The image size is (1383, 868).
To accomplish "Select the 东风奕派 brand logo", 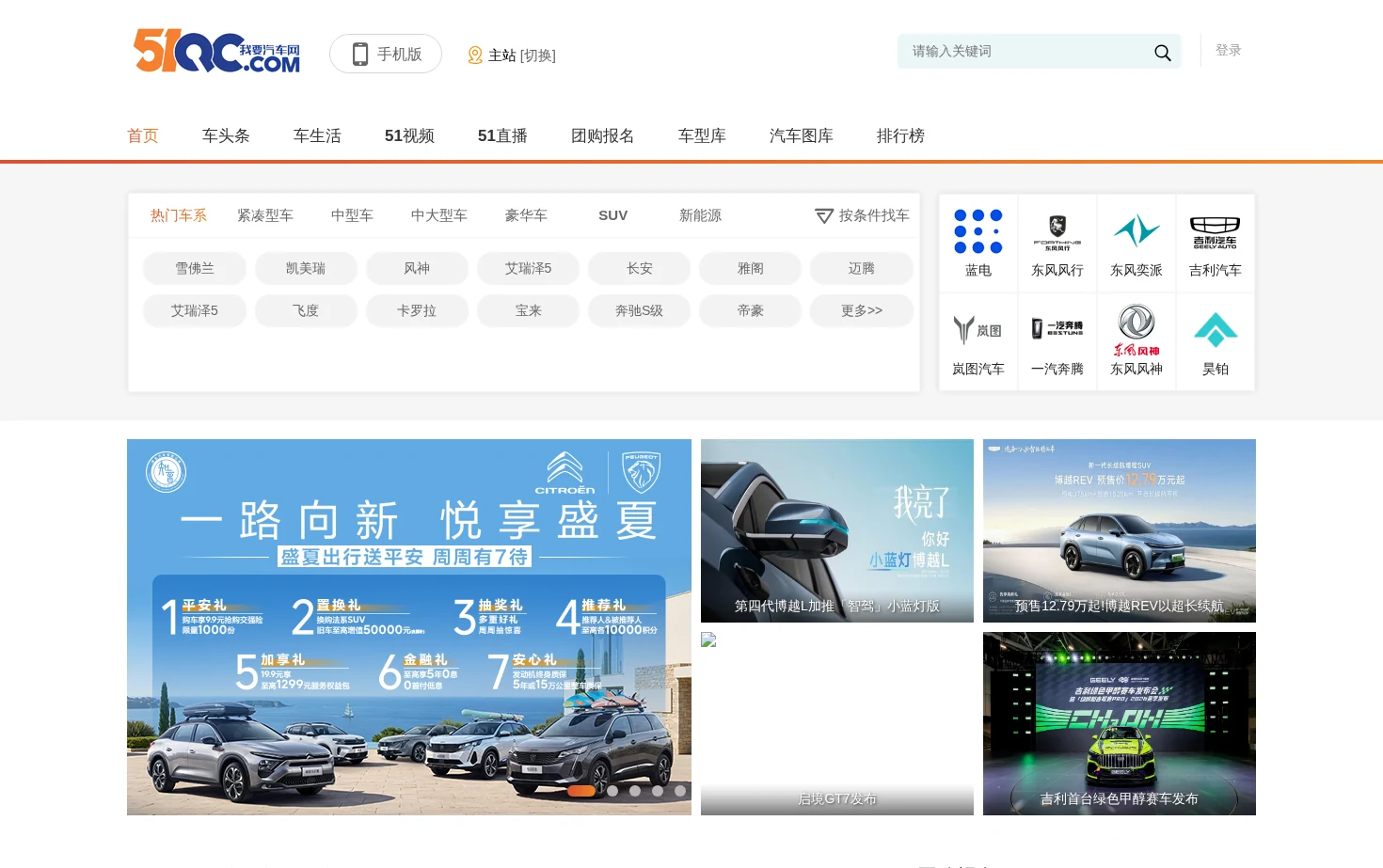I will coord(1137,230).
